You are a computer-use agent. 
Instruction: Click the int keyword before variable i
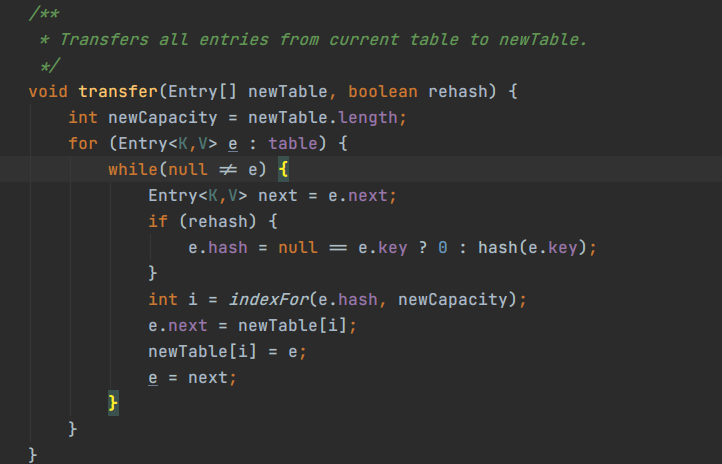coord(163,299)
